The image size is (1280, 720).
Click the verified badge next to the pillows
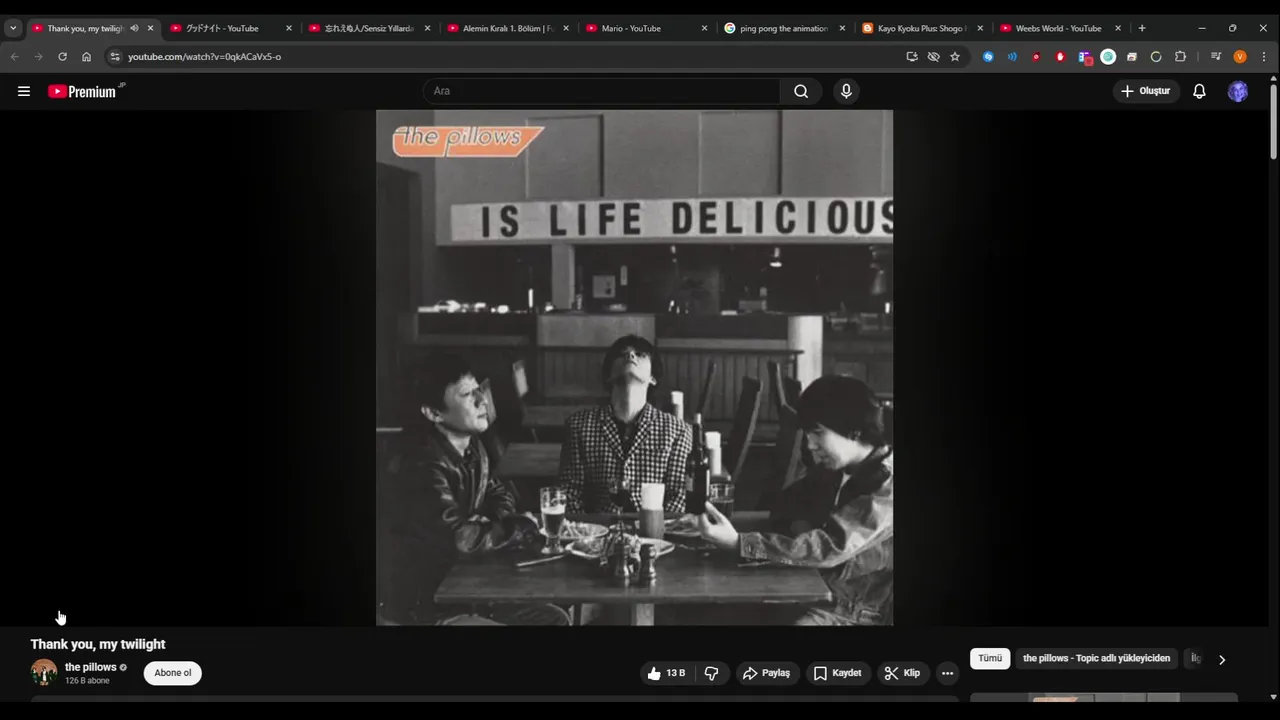(x=124, y=667)
